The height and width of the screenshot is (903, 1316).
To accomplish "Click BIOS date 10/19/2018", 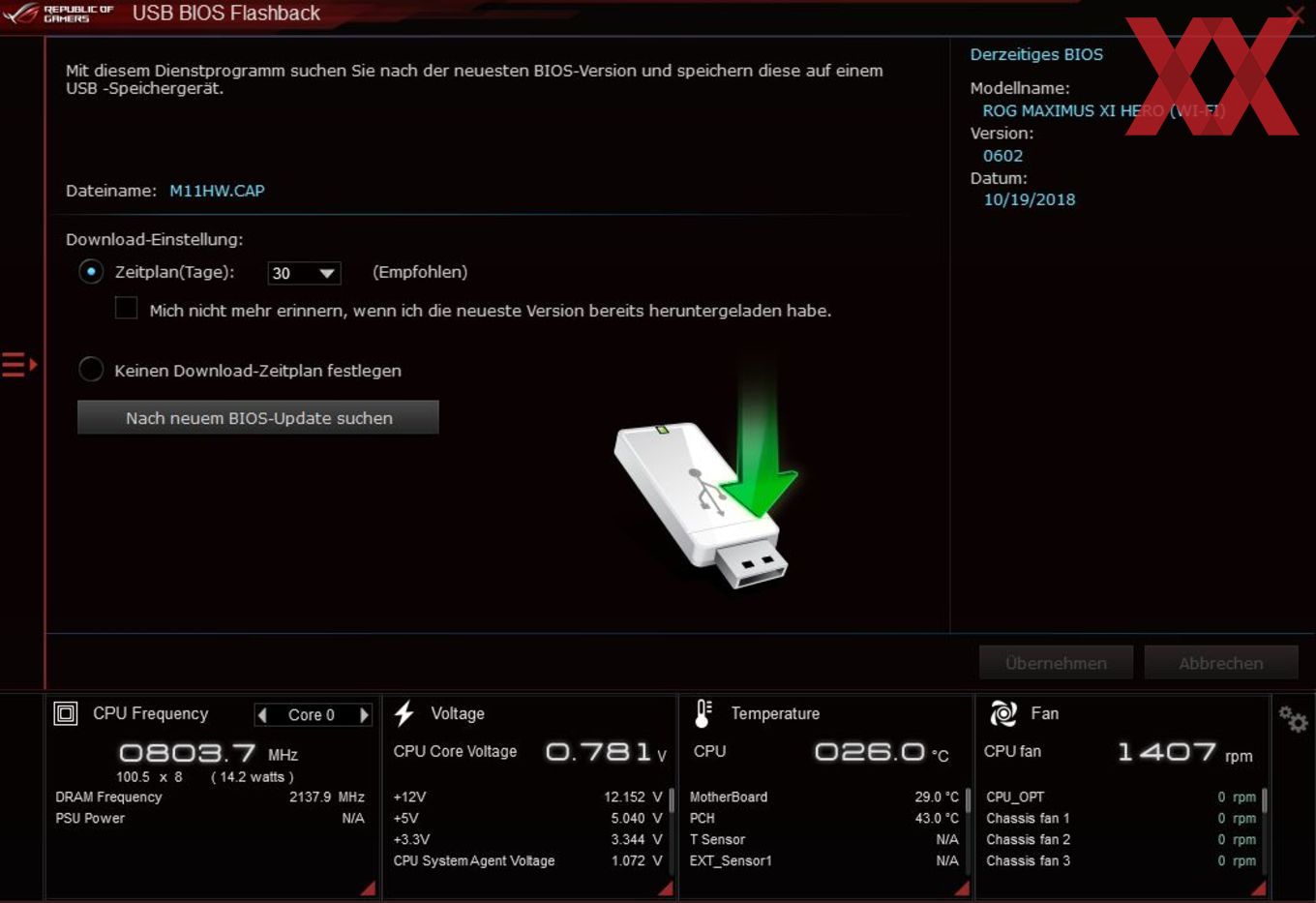I will click(x=1030, y=199).
